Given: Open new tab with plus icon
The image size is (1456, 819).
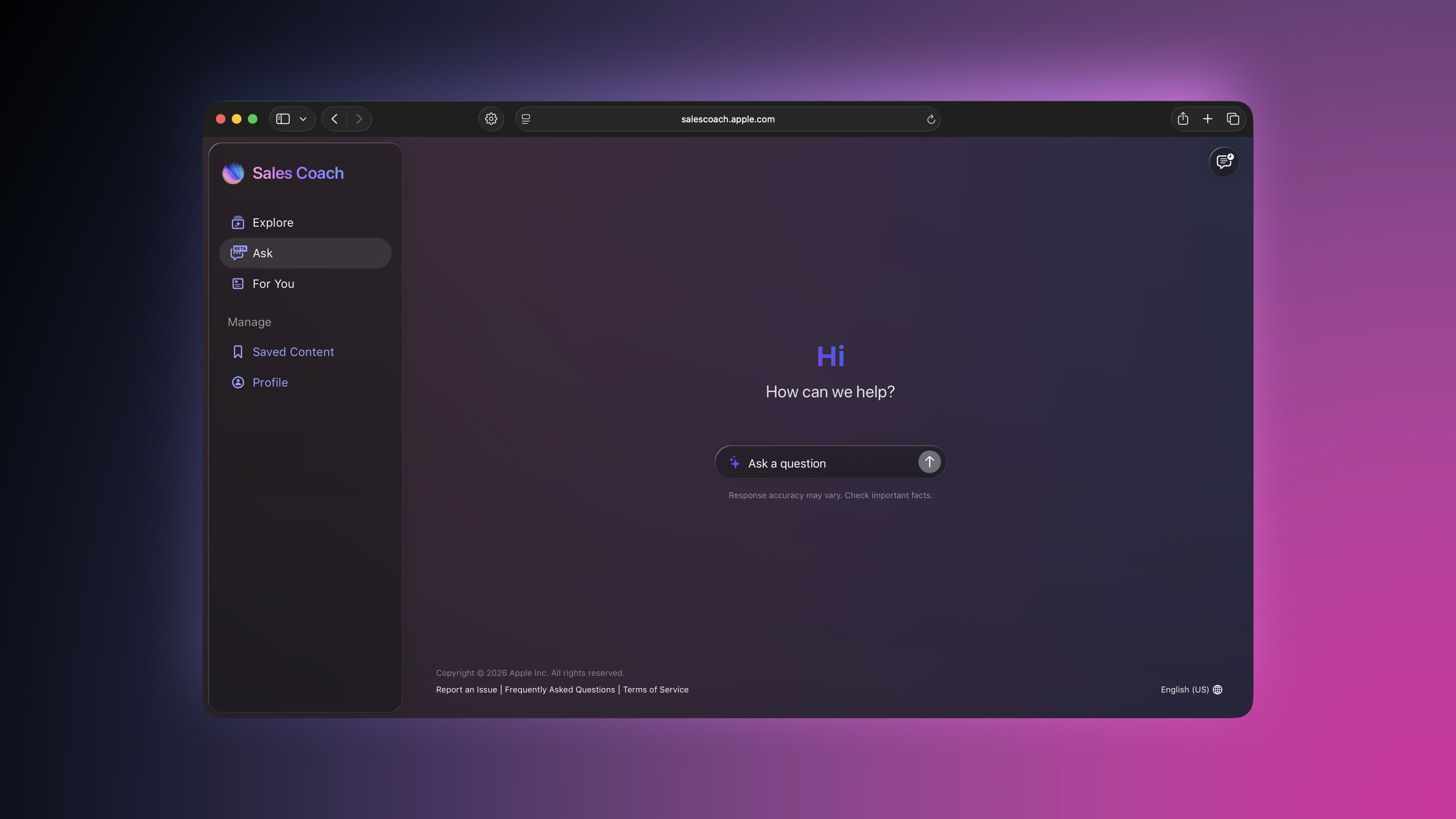Looking at the screenshot, I should [1207, 119].
